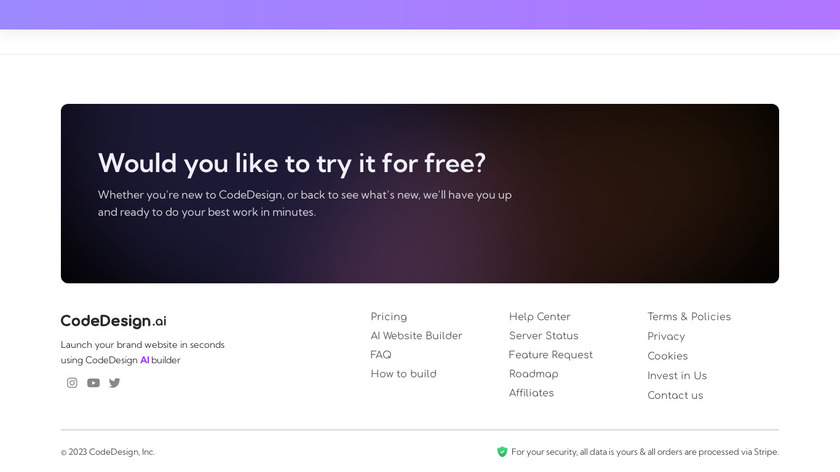Open the FAQ link
Viewport: 840px width, 472px height.
tap(381, 355)
